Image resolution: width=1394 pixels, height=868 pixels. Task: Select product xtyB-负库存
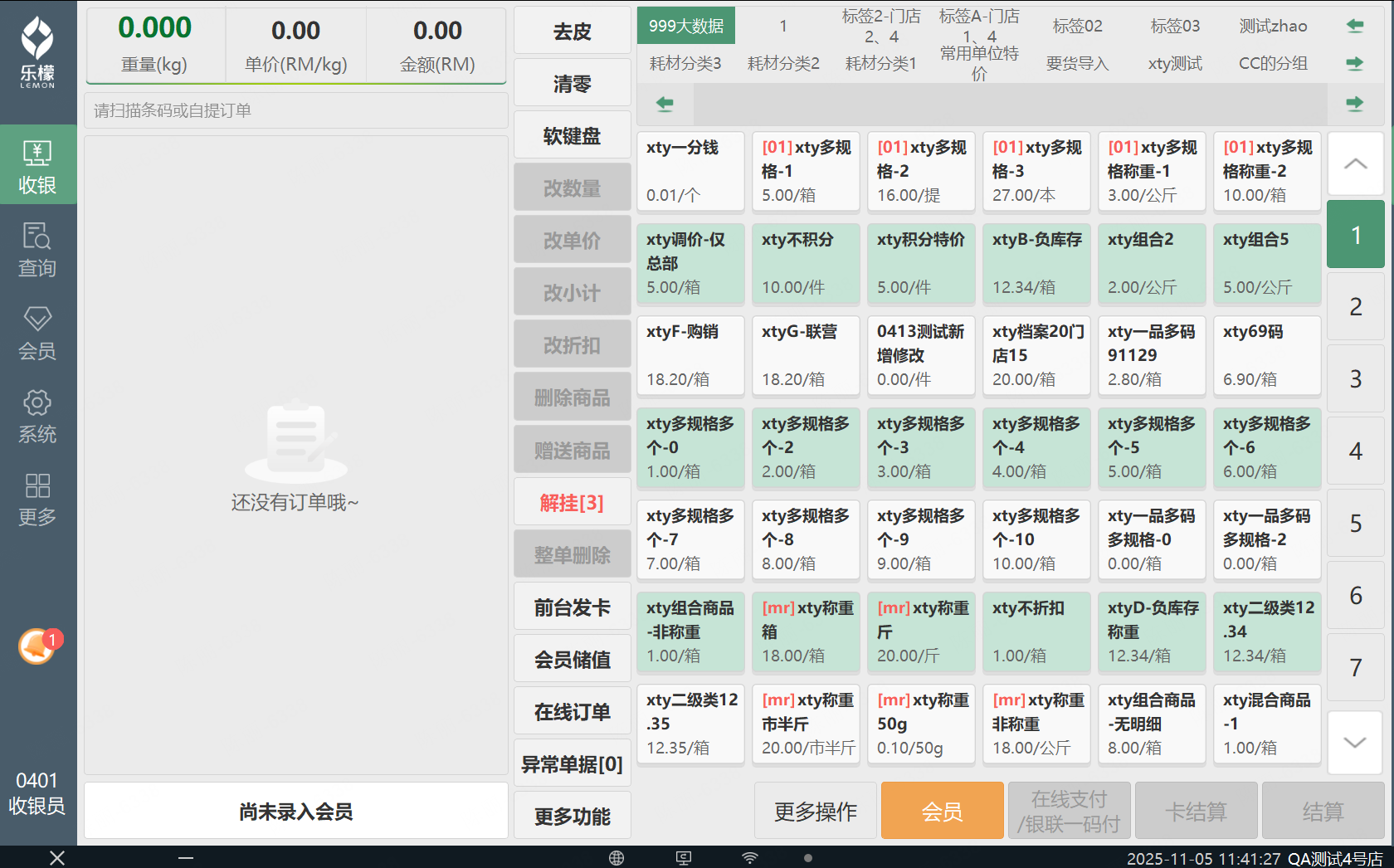pyautogui.click(x=1036, y=263)
